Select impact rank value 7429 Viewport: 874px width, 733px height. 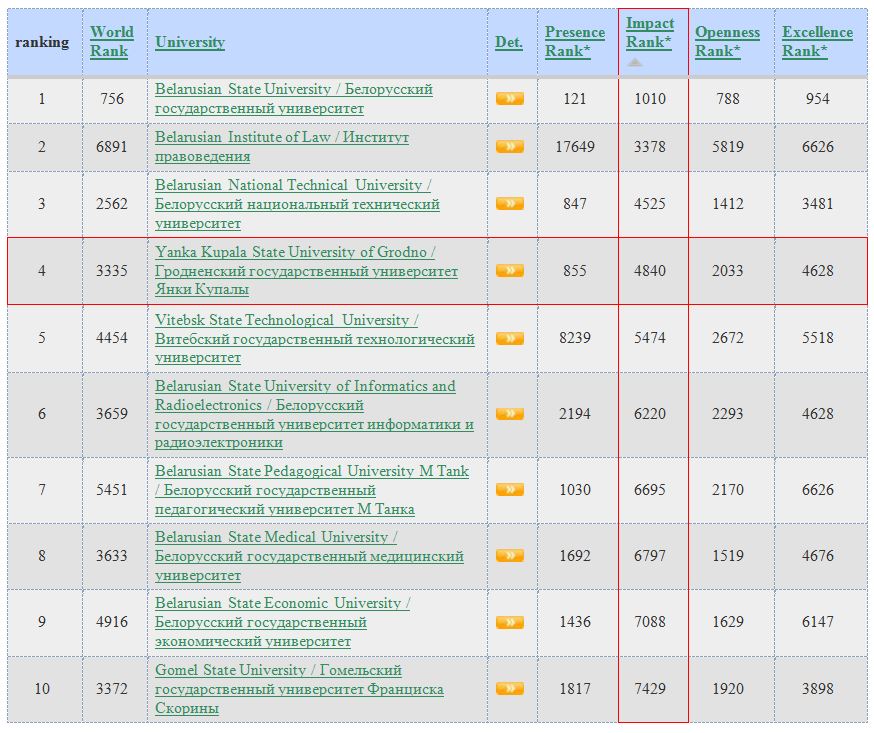tap(650, 688)
